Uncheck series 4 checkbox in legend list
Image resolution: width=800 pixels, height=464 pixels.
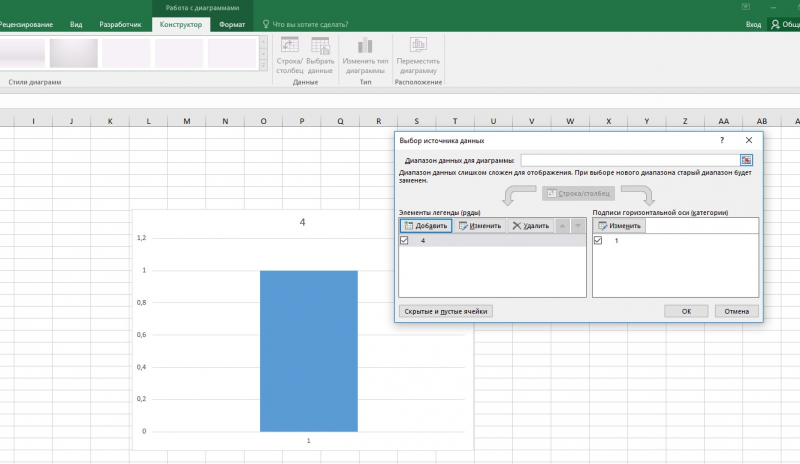tap(404, 240)
